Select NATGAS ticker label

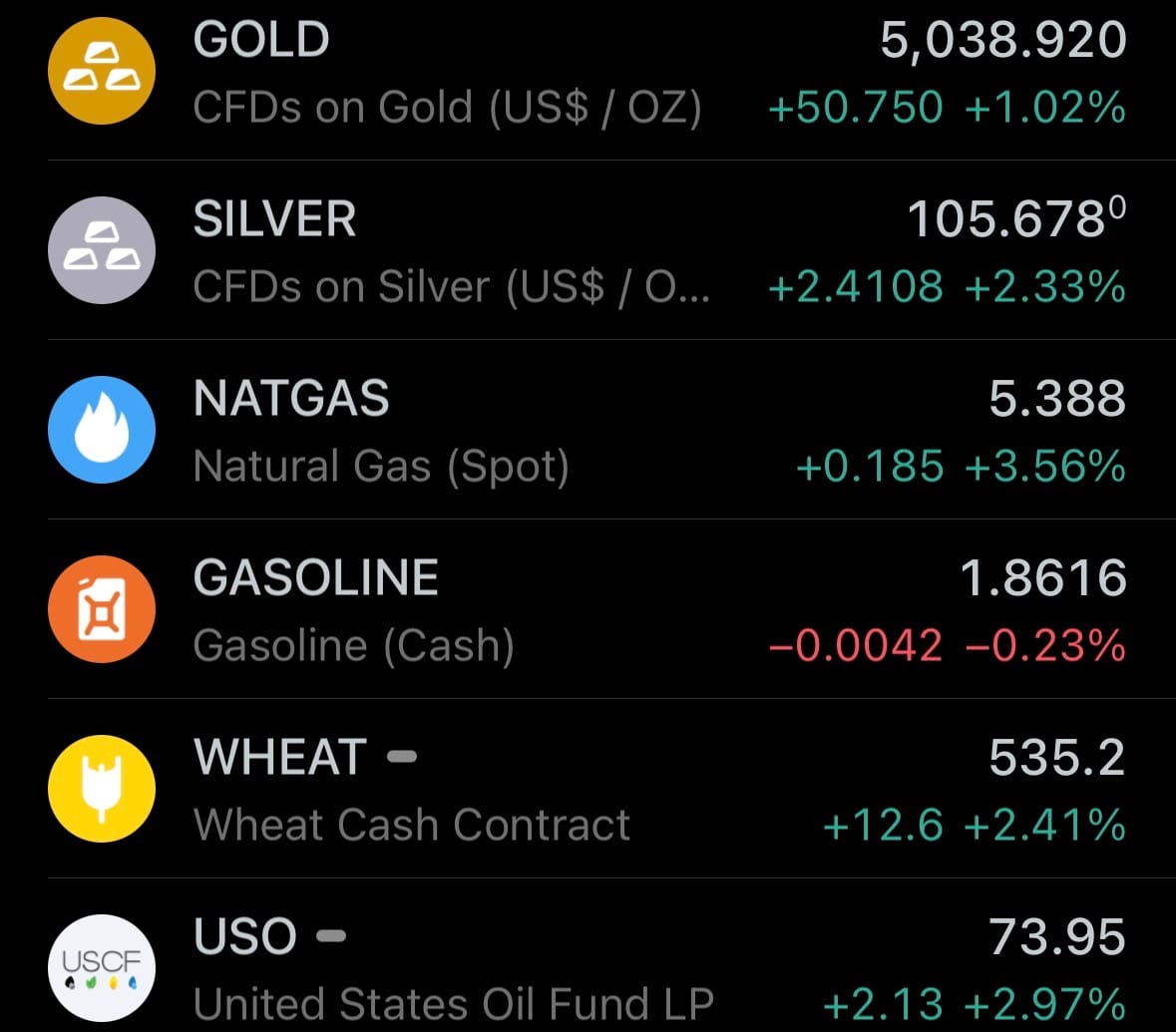291,399
